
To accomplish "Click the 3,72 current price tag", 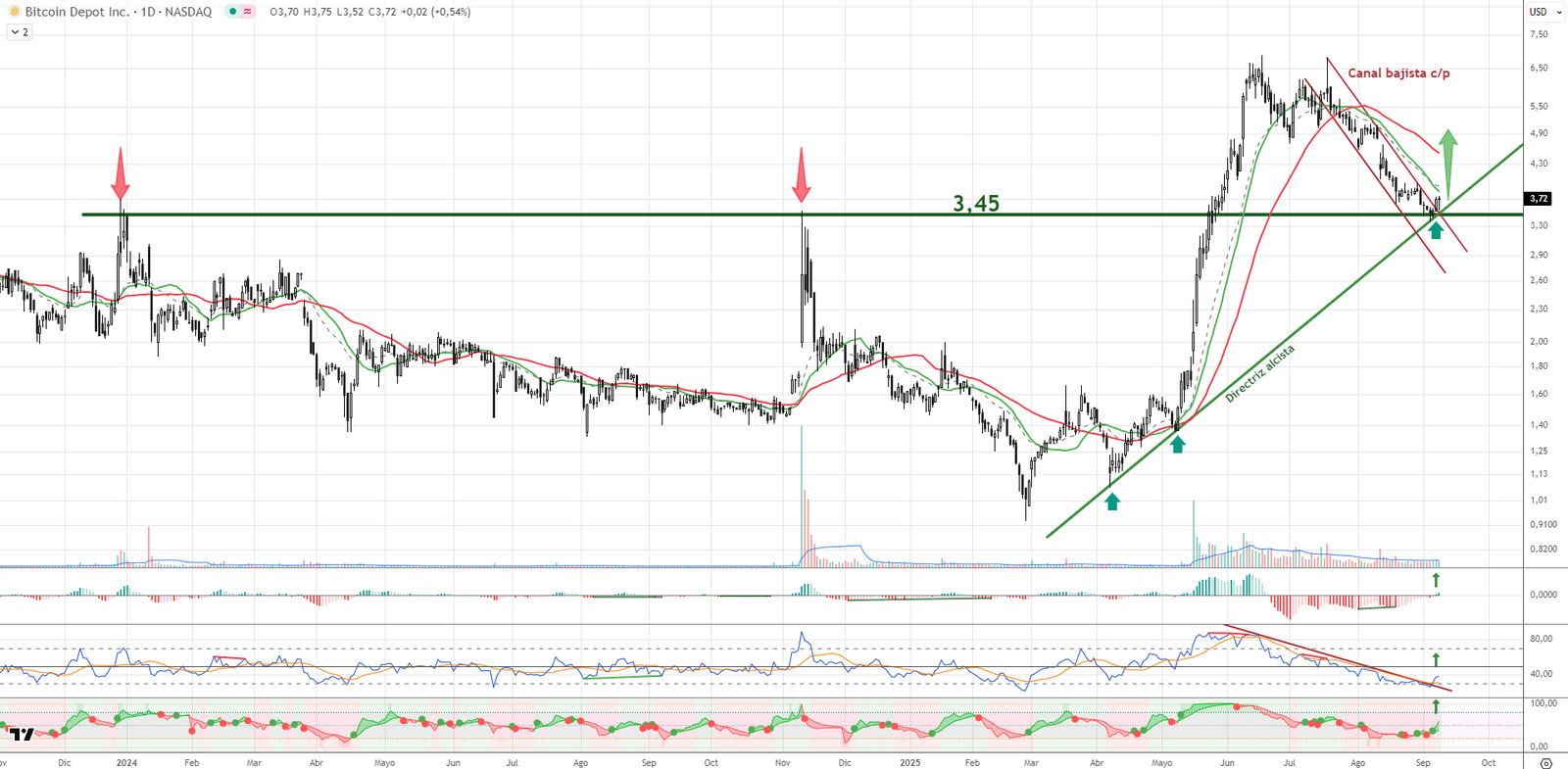I will [1539, 199].
